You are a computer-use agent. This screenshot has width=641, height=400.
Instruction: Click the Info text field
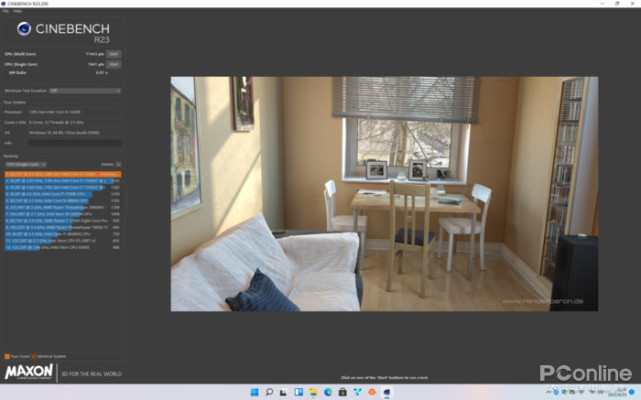pyautogui.click(x=75, y=143)
